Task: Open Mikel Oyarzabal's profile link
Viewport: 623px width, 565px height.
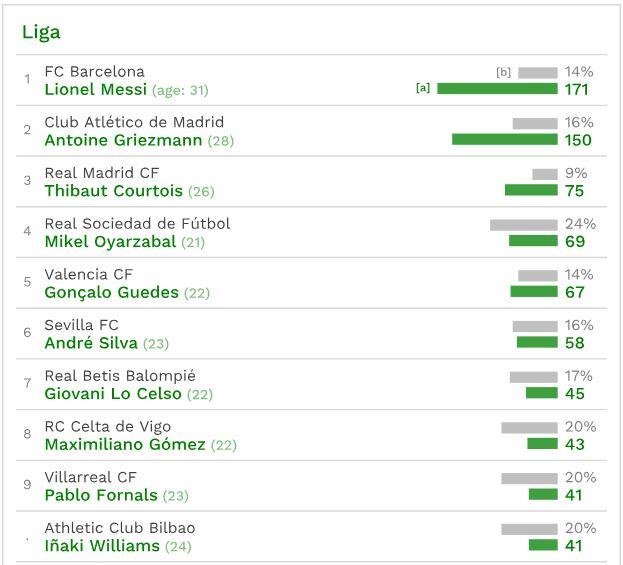Action: [x=110, y=242]
